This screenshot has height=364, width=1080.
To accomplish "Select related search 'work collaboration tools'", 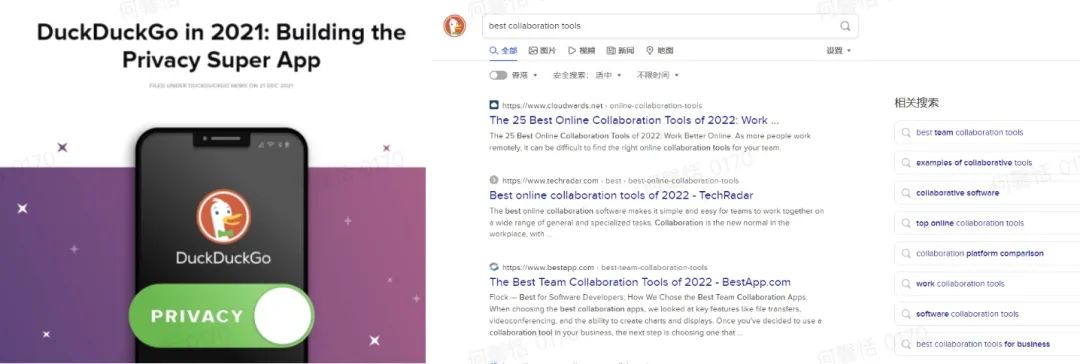I will coord(987,283).
